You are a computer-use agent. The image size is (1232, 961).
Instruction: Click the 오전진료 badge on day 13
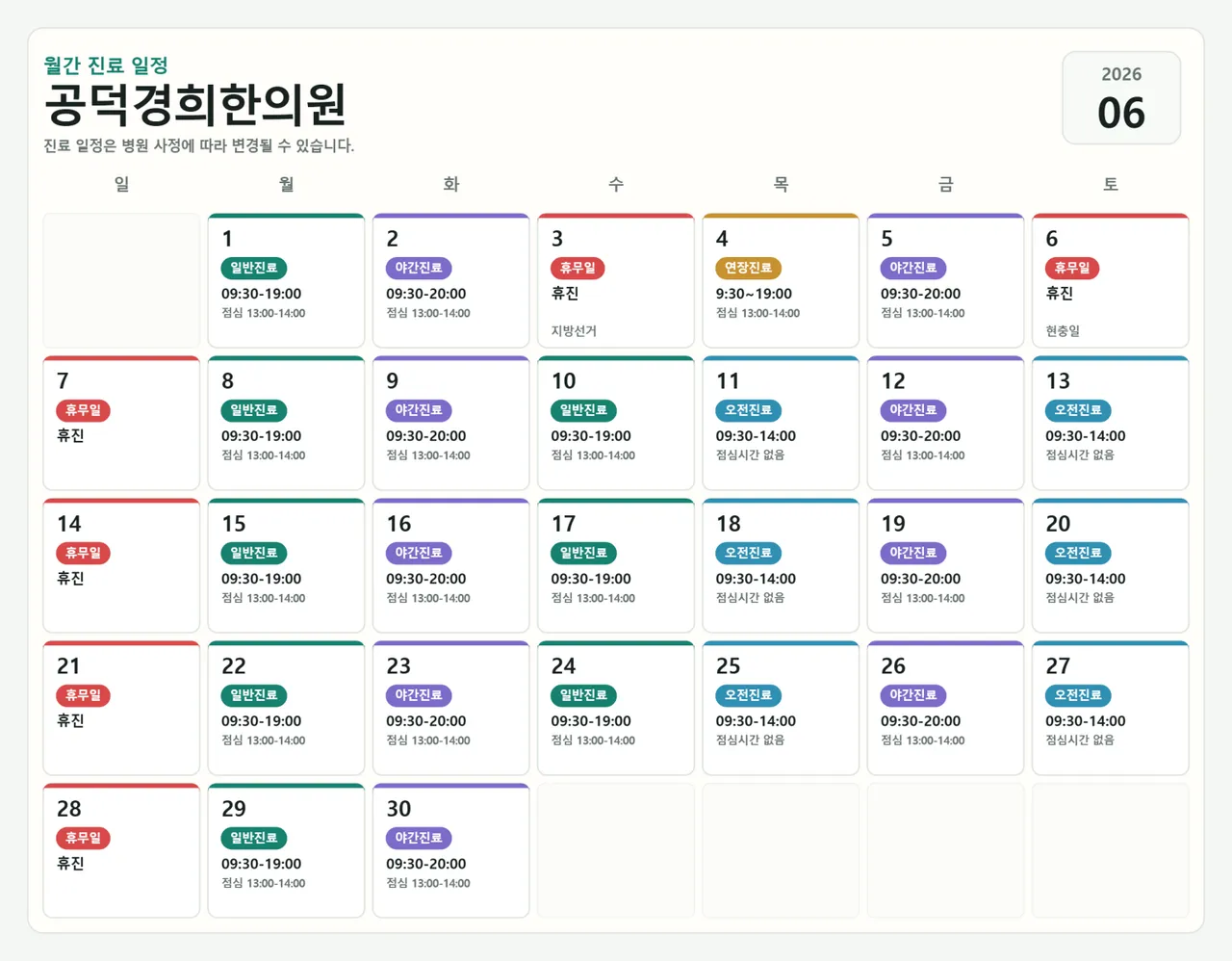tap(1078, 410)
